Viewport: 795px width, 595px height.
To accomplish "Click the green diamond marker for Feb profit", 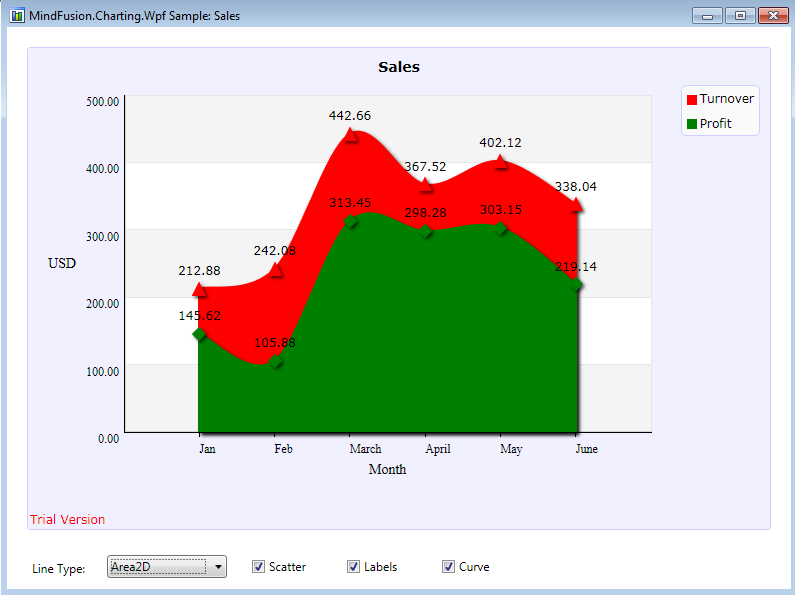I will click(276, 361).
